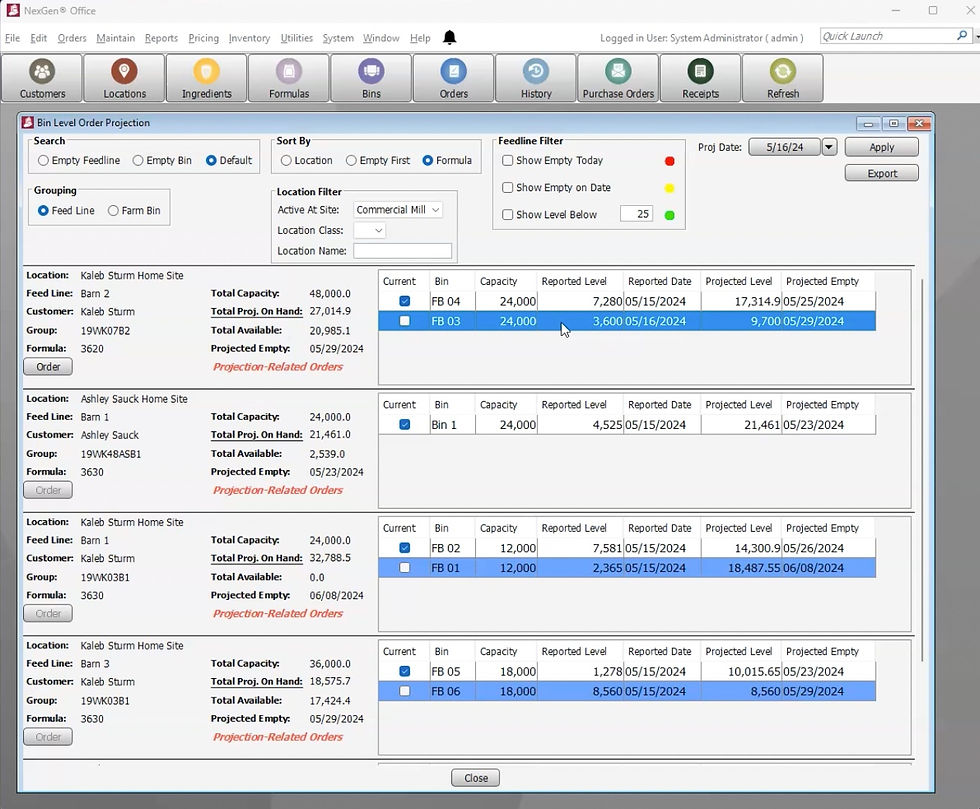Open the File menu
Image resolution: width=980 pixels, height=809 pixels.
[12, 38]
